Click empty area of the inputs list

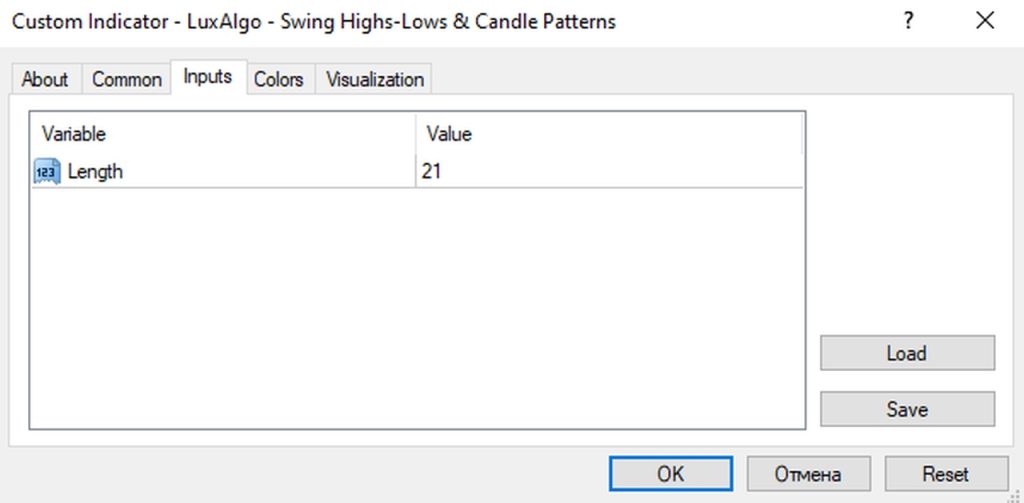(x=417, y=307)
